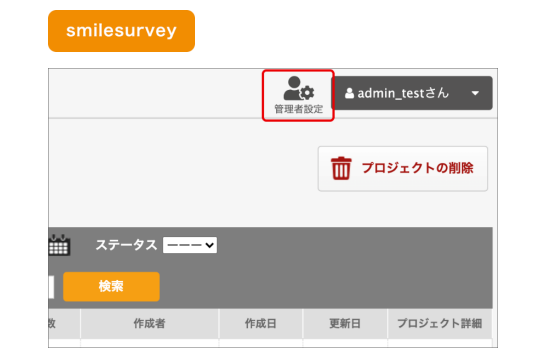Click the ステータス label text
Screen dimensions: 552x363
pyautogui.click(x=126, y=245)
